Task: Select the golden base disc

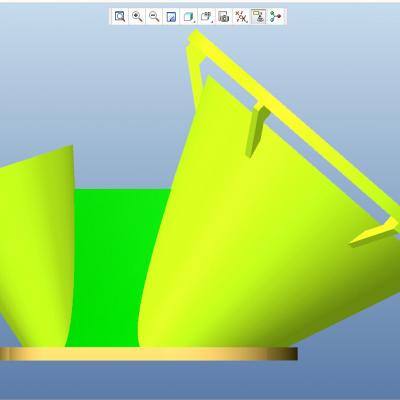Action: pyautogui.click(x=148, y=354)
